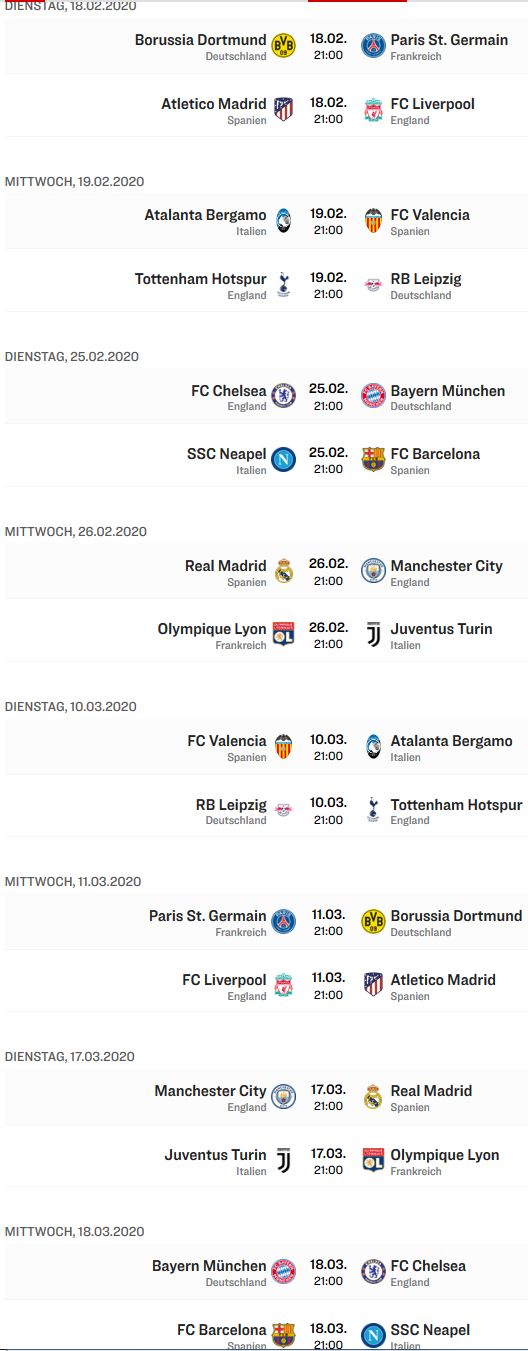Click the Real Madrid crest on 26.02.
This screenshot has height=1351, width=528.
click(x=284, y=570)
